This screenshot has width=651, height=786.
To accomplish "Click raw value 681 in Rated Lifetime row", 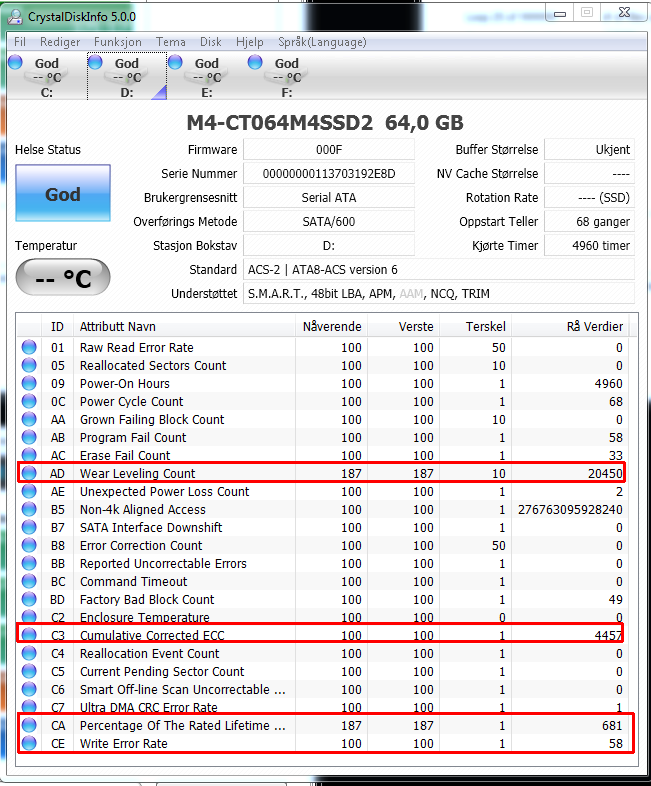I will click(612, 725).
